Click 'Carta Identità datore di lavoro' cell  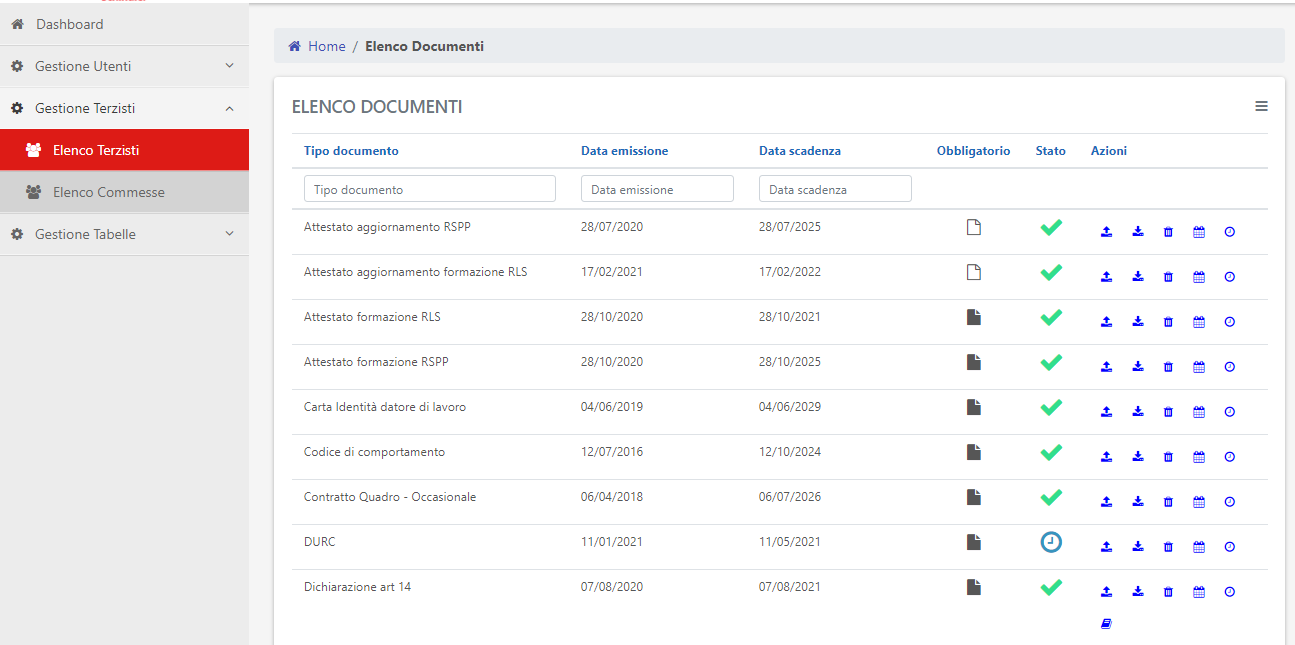385,407
